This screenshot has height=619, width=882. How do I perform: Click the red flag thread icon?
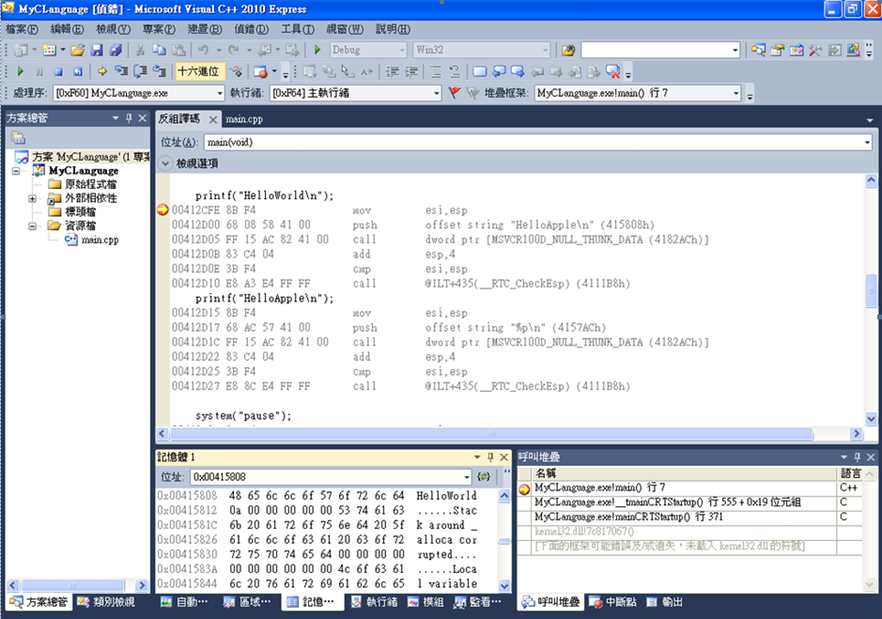pyautogui.click(x=454, y=93)
